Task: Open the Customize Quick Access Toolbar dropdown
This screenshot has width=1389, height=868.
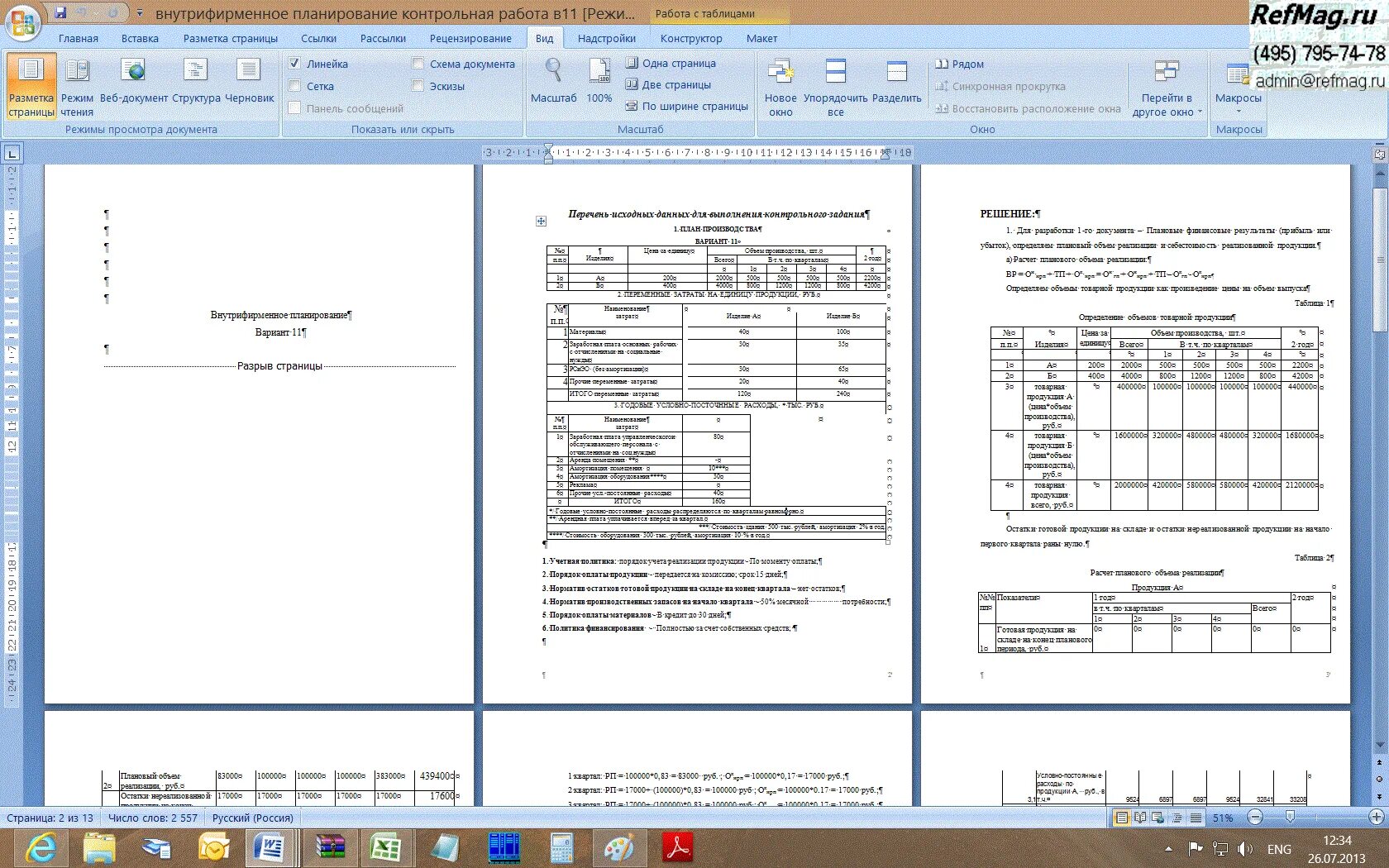Action: [x=140, y=13]
